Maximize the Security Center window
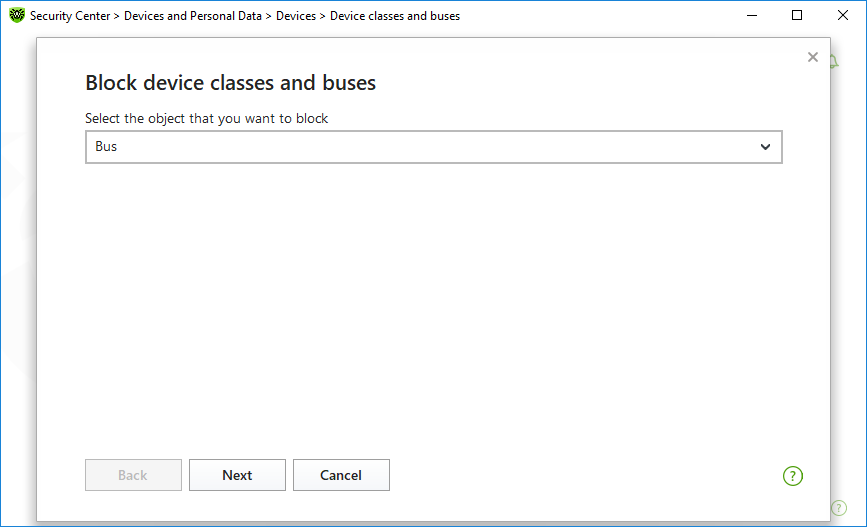The image size is (867, 527). 797,16
